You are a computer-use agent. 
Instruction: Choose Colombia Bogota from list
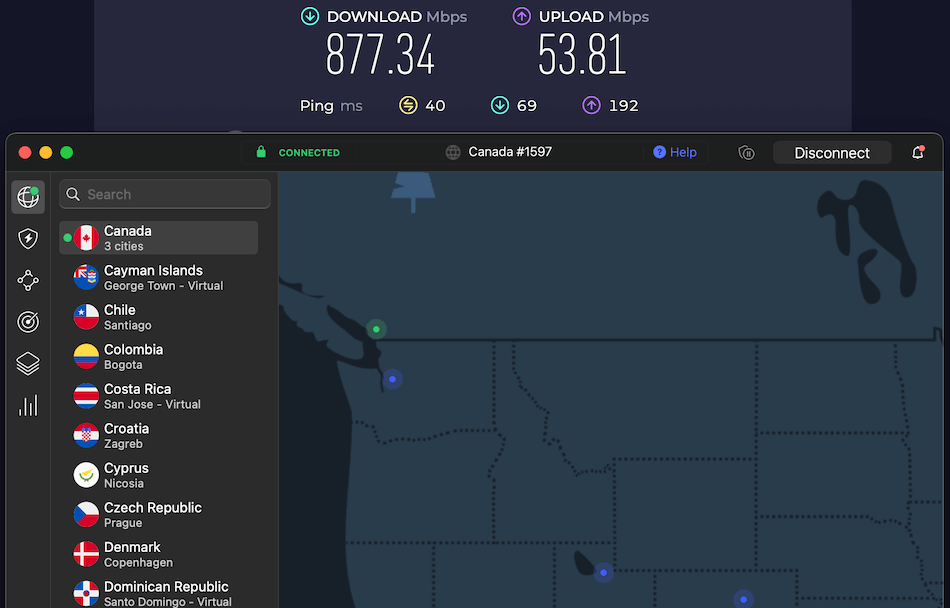159,357
